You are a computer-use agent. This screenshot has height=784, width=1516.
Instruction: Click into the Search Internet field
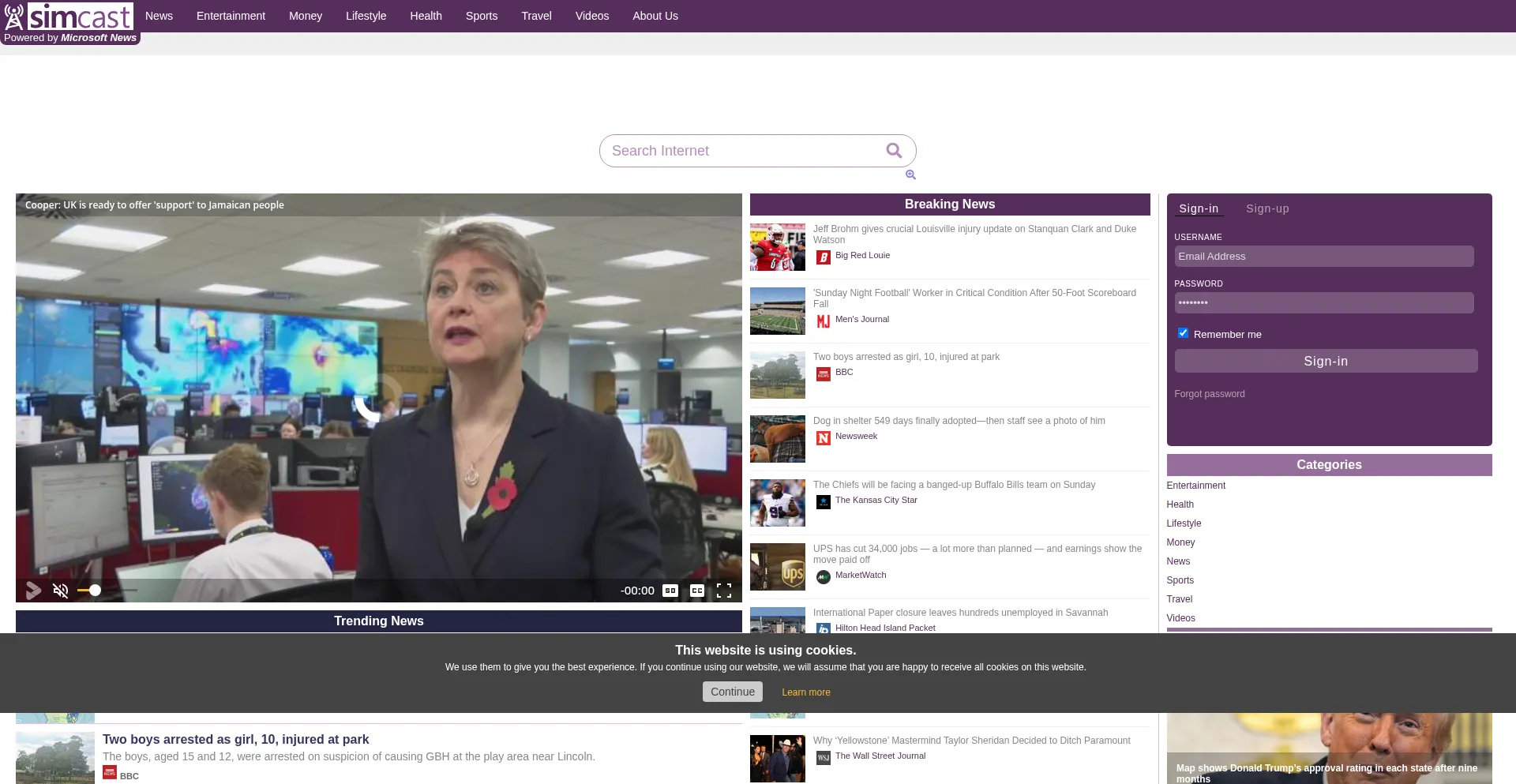(742, 151)
